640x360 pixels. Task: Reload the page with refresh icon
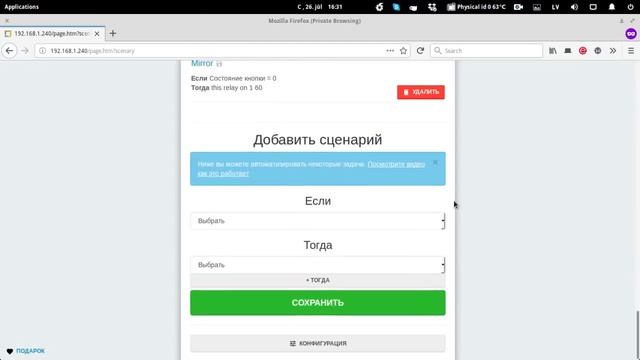pyautogui.click(x=420, y=51)
